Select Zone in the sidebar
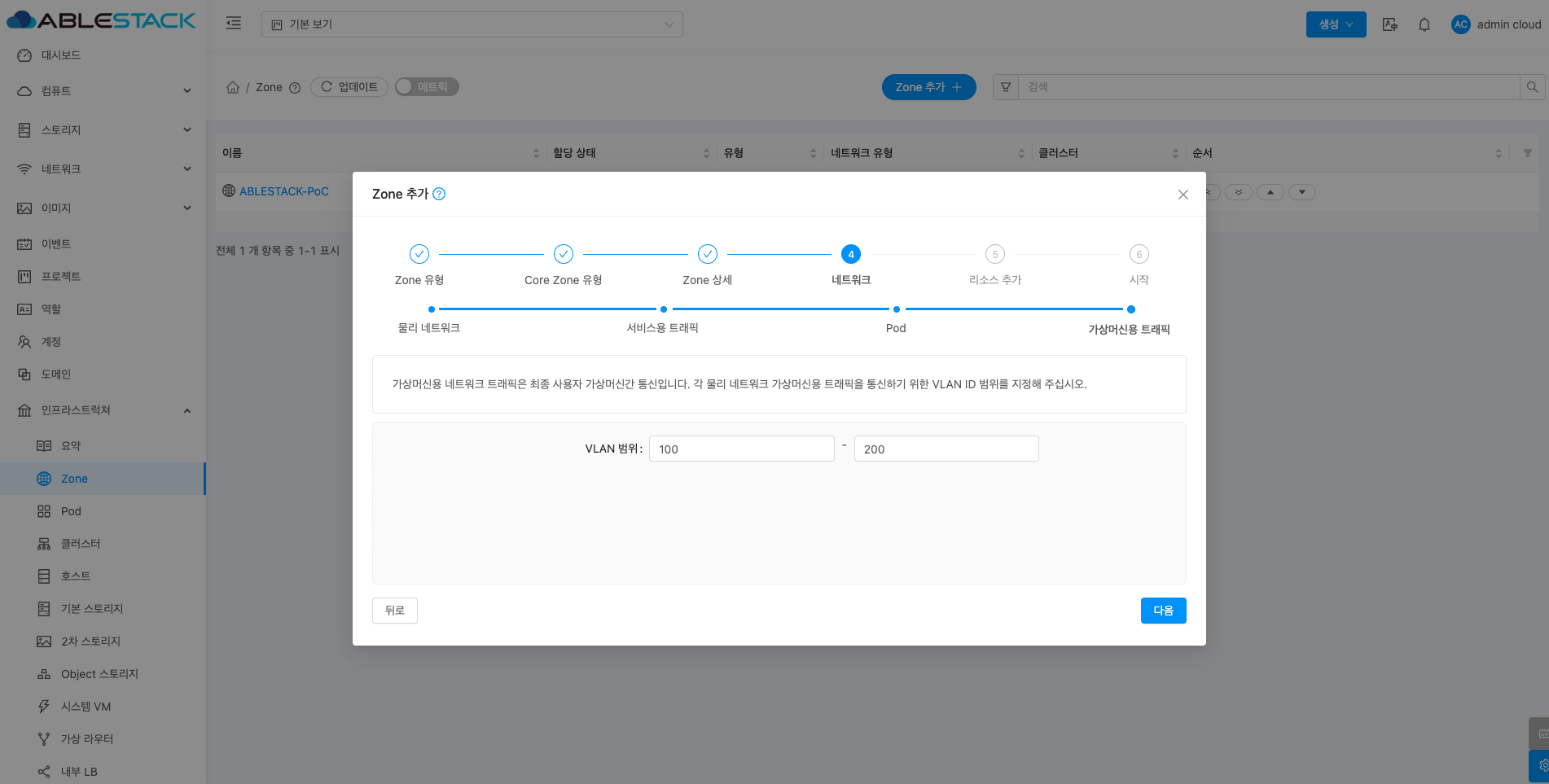 click(x=103, y=479)
